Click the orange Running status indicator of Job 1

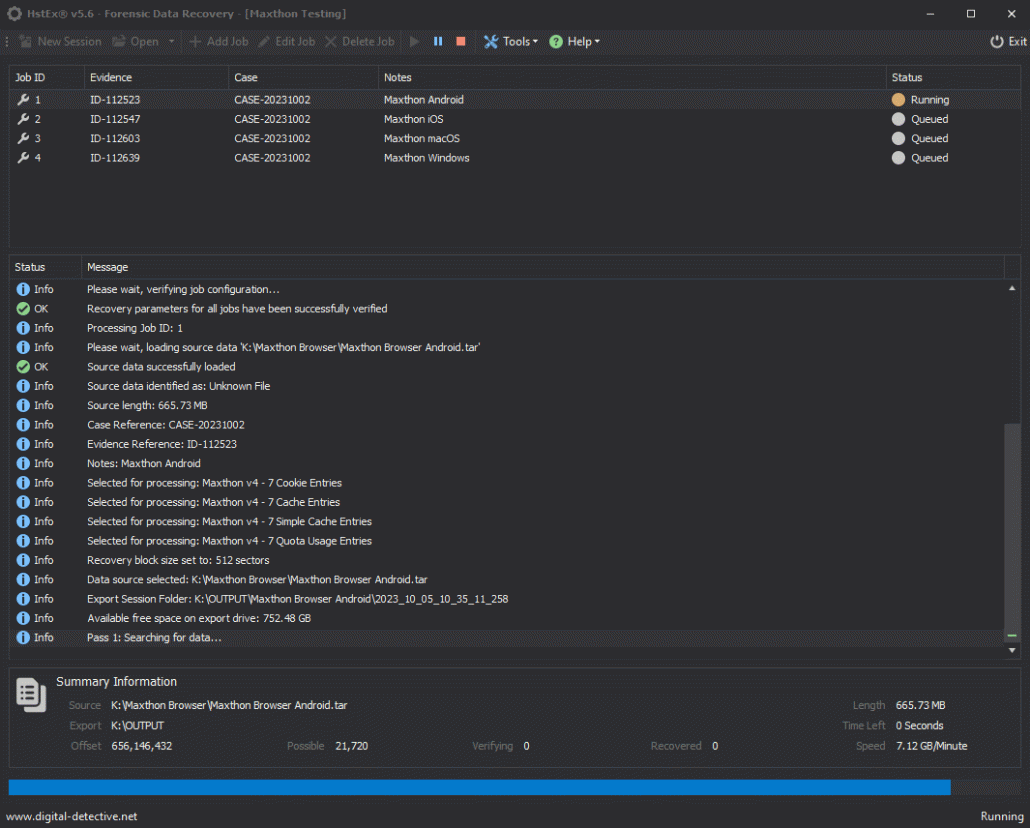(898, 100)
